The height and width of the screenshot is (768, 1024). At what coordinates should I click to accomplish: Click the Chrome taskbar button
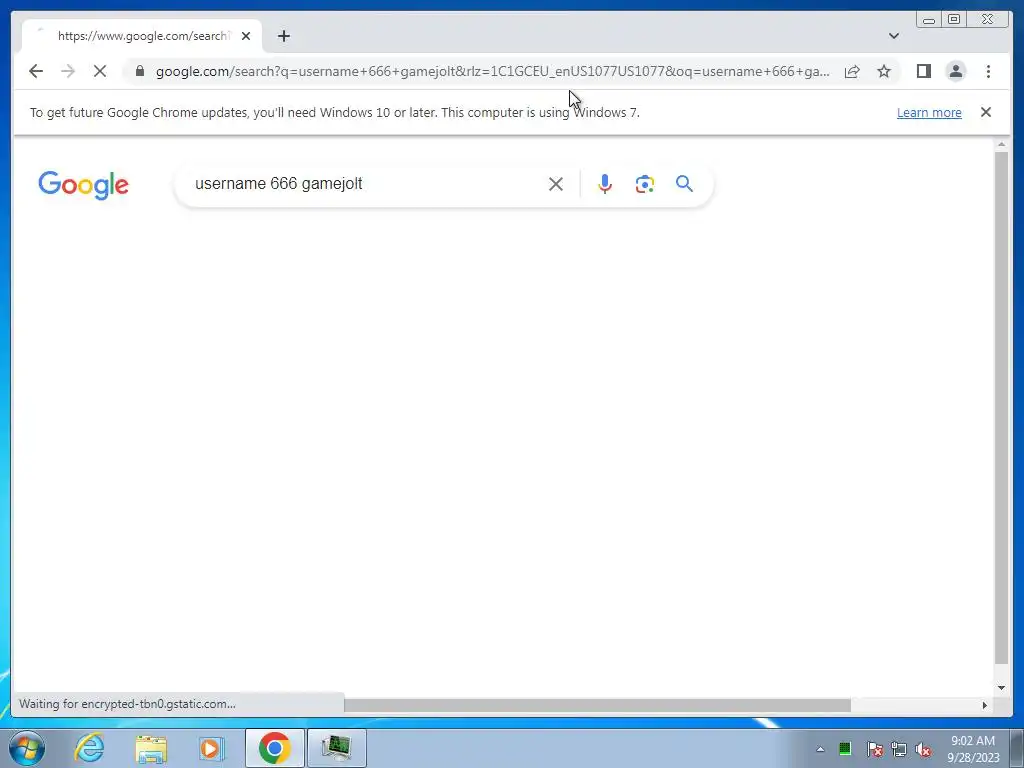tap(274, 748)
